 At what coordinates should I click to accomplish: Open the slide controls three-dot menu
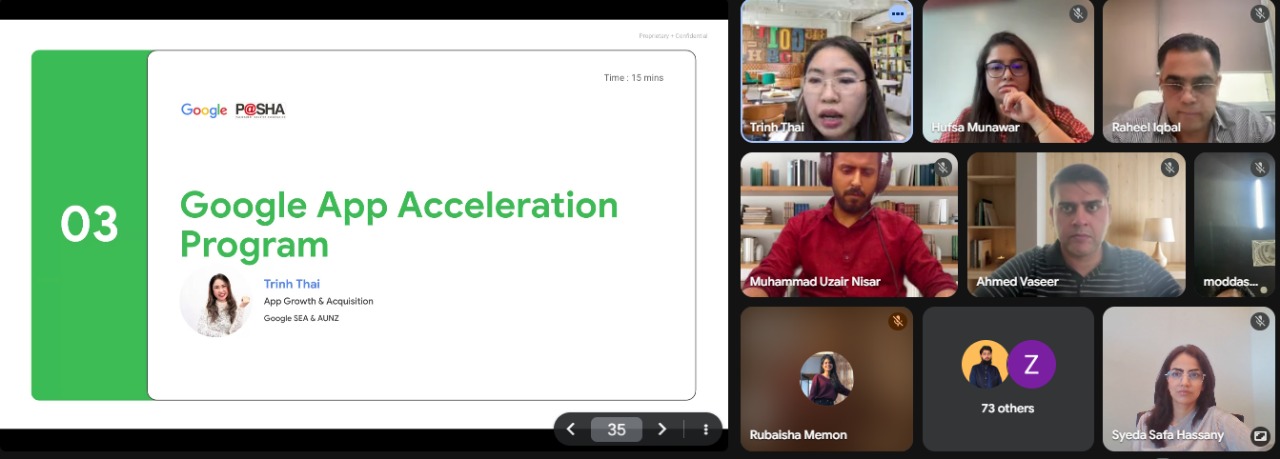click(x=705, y=429)
